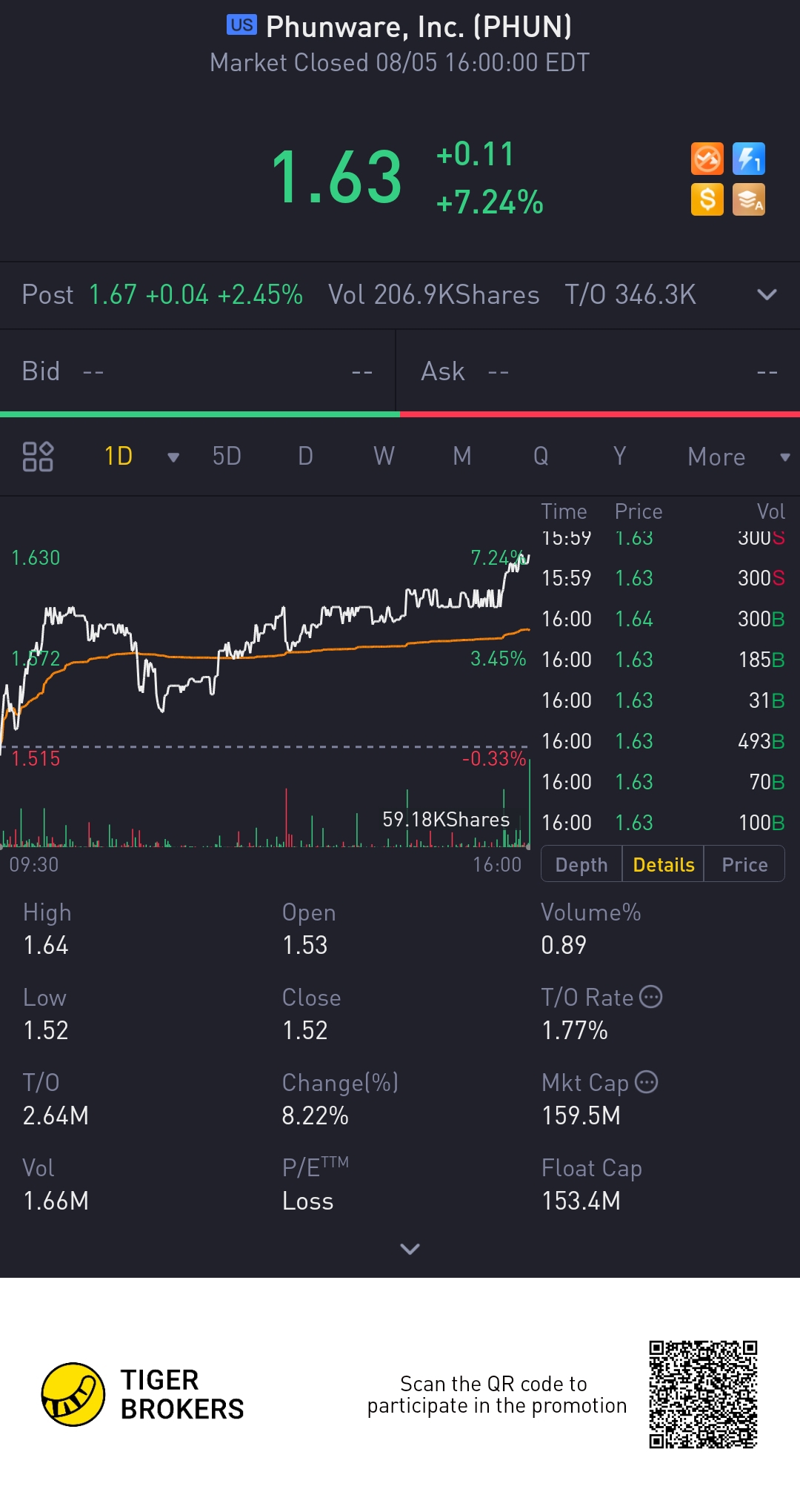Tap the post-market price 1.67

[113, 295]
